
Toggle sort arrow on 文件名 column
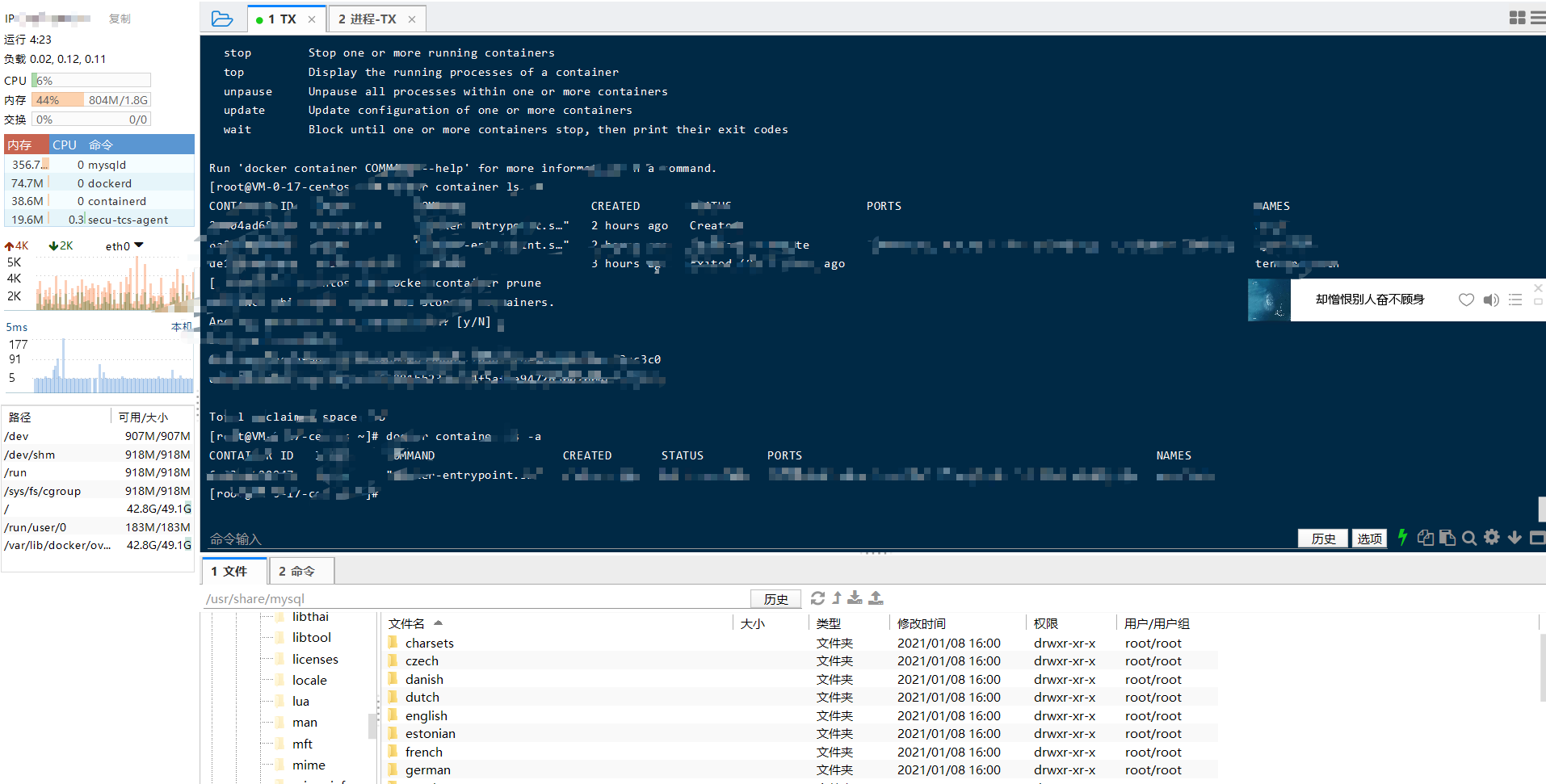pos(438,623)
